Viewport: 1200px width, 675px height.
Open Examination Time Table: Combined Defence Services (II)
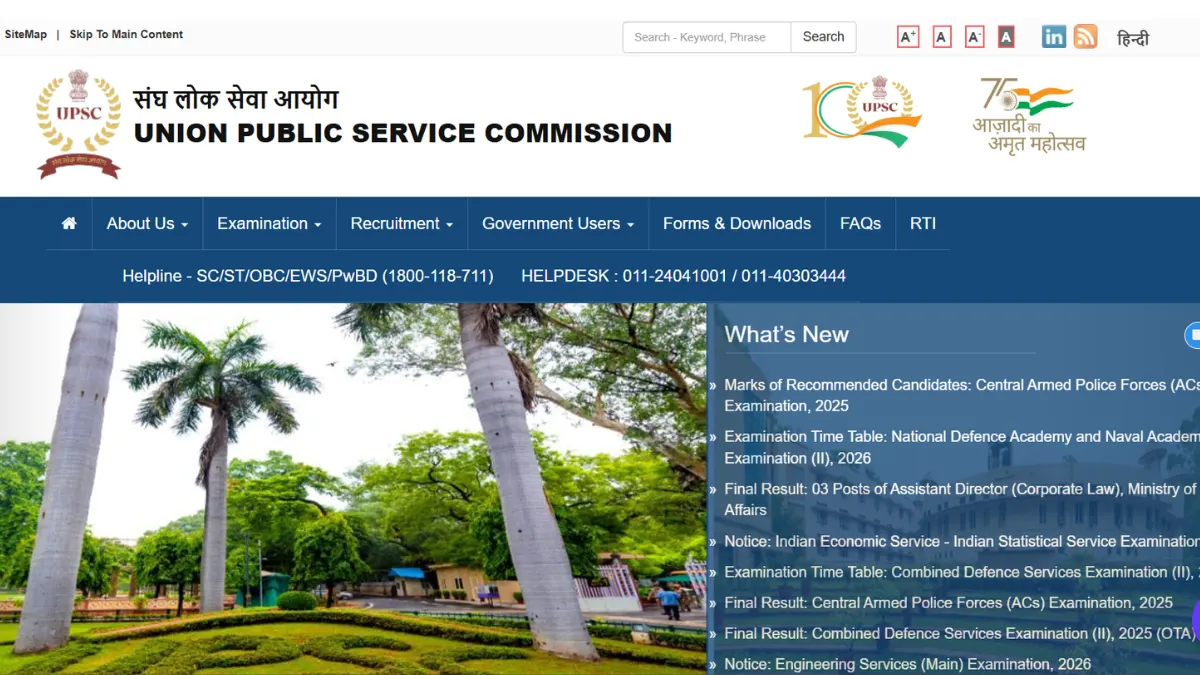point(961,572)
